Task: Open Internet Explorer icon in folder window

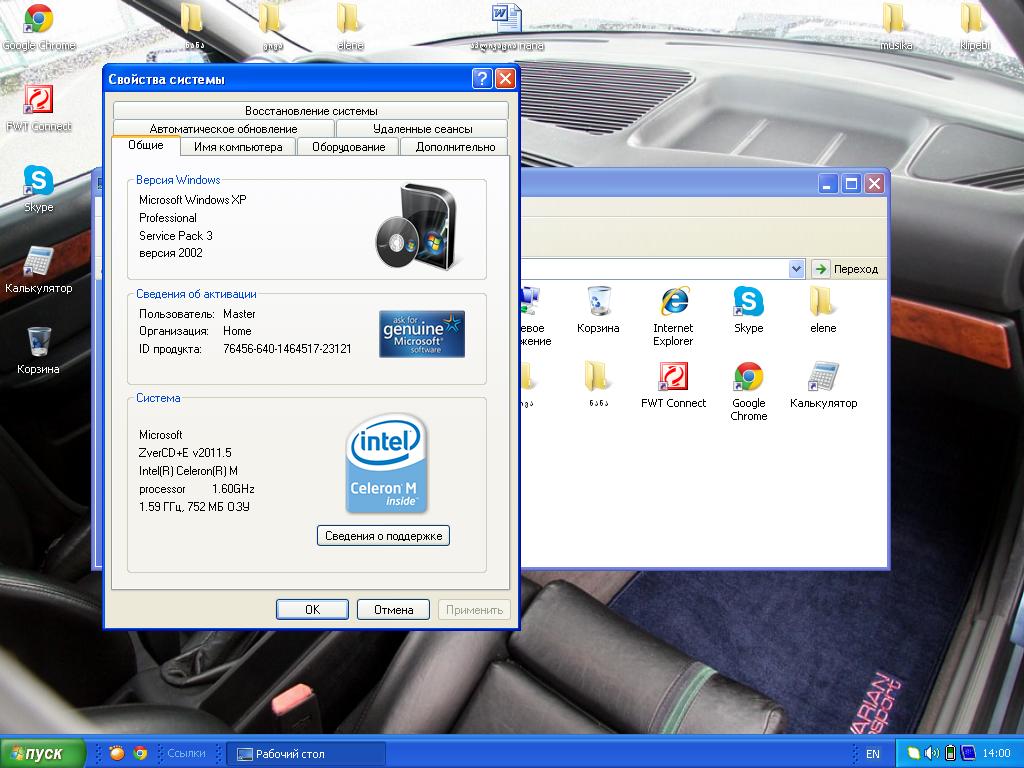Action: [x=673, y=303]
